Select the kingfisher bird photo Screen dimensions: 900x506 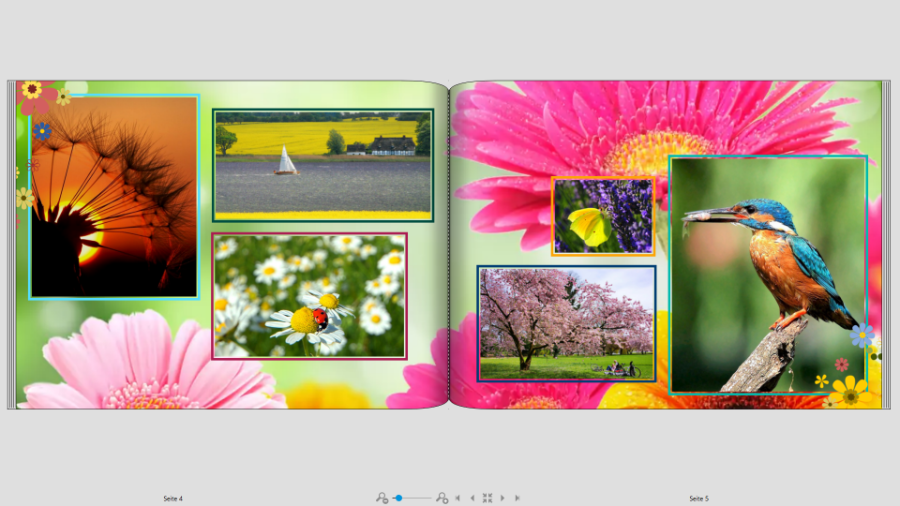768,275
